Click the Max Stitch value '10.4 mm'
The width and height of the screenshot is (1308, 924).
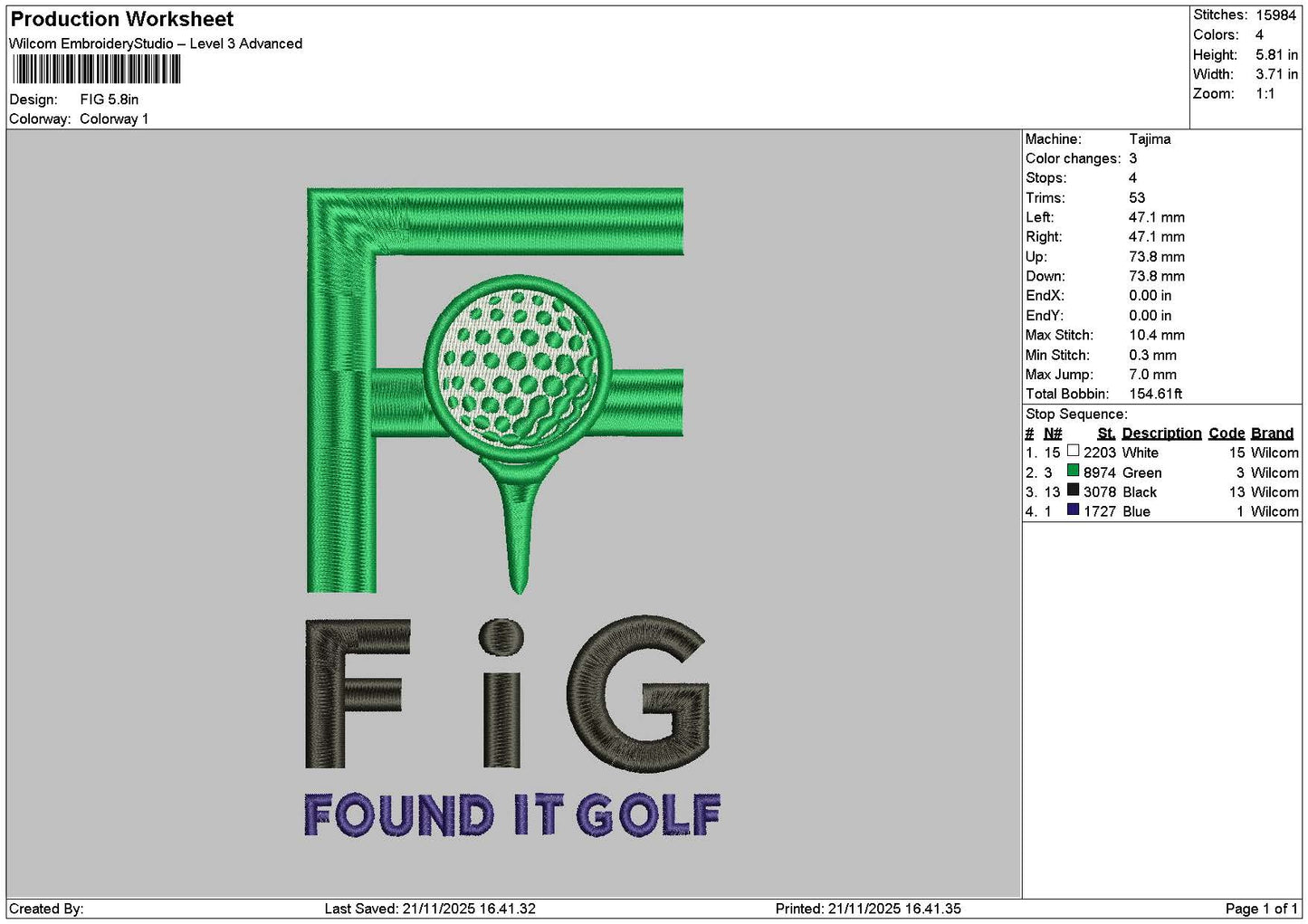[x=1157, y=335]
